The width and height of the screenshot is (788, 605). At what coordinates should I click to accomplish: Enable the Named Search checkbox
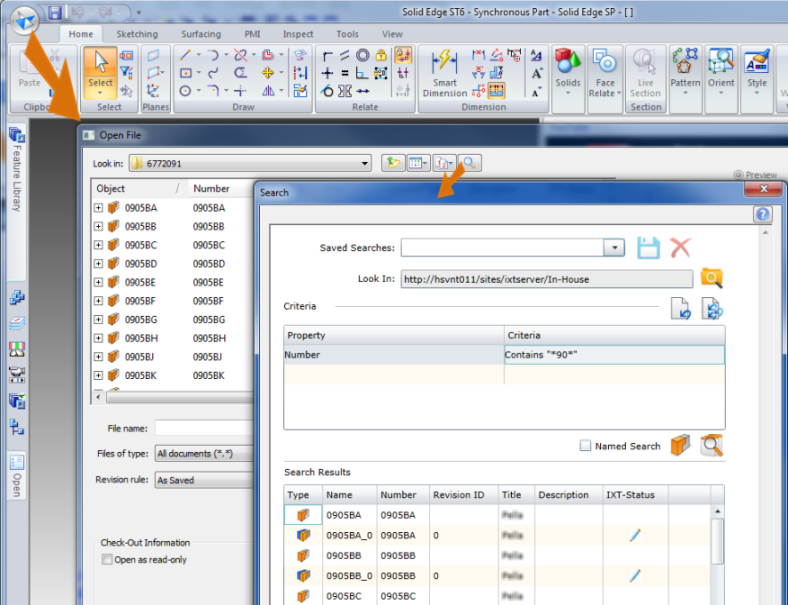(586, 446)
